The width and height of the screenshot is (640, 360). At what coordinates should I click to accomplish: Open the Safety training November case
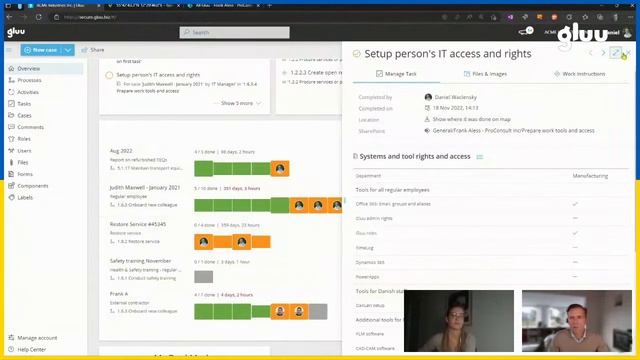(140, 261)
